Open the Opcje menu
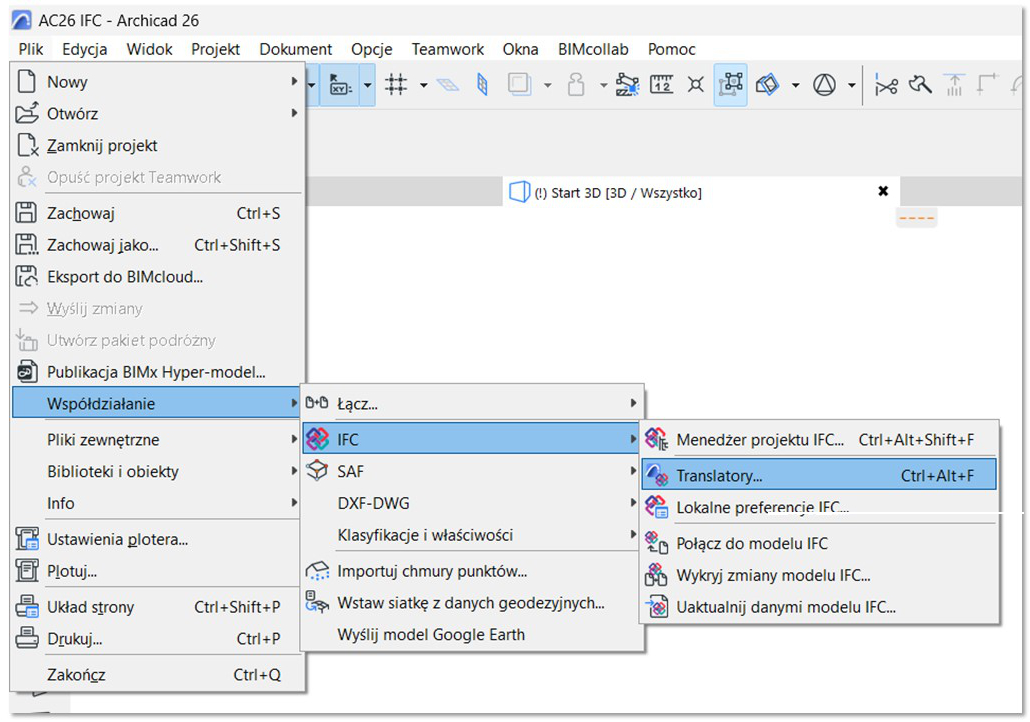1030x722 pixels. pos(371,49)
